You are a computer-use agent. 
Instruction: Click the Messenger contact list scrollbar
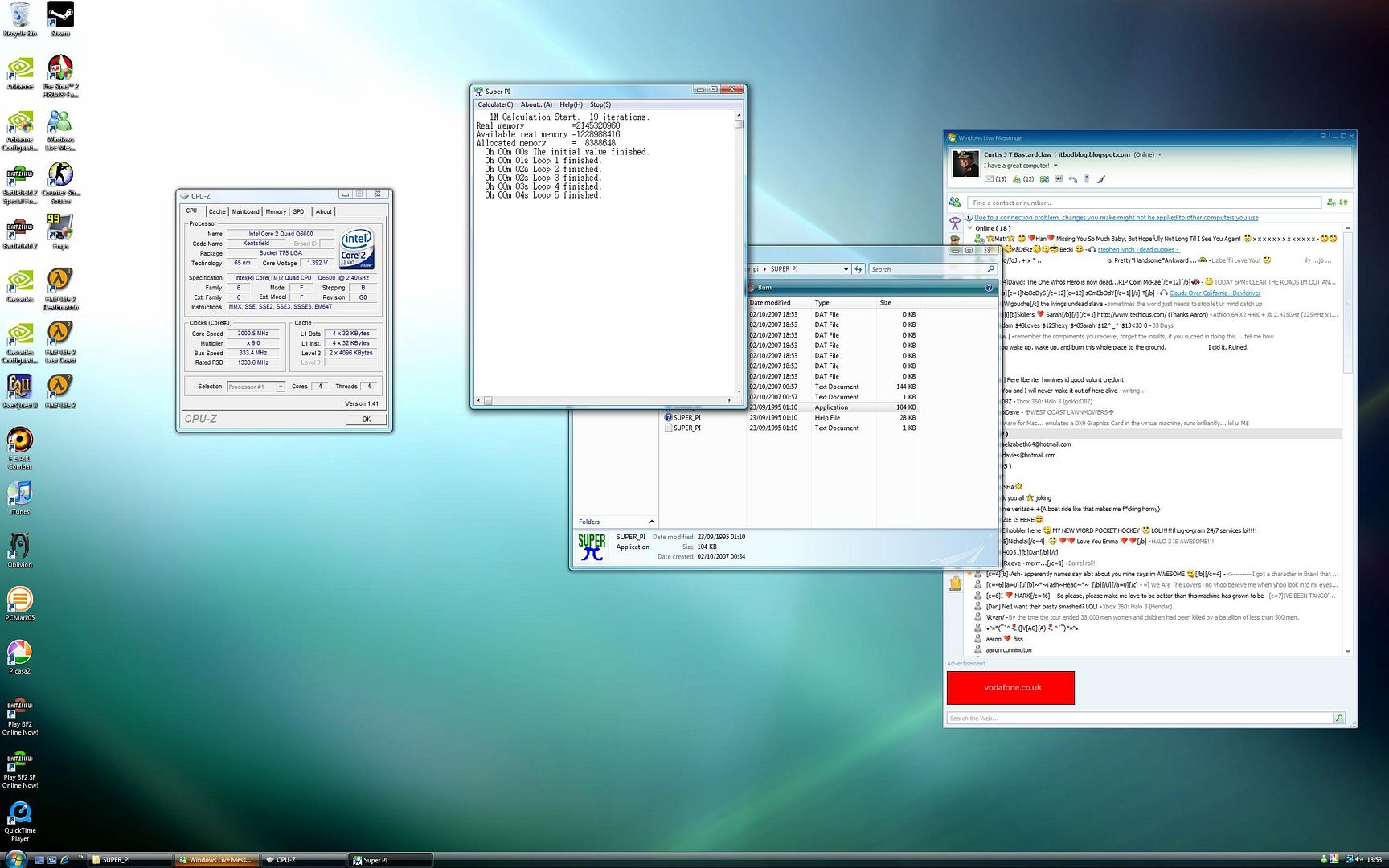(x=1348, y=440)
